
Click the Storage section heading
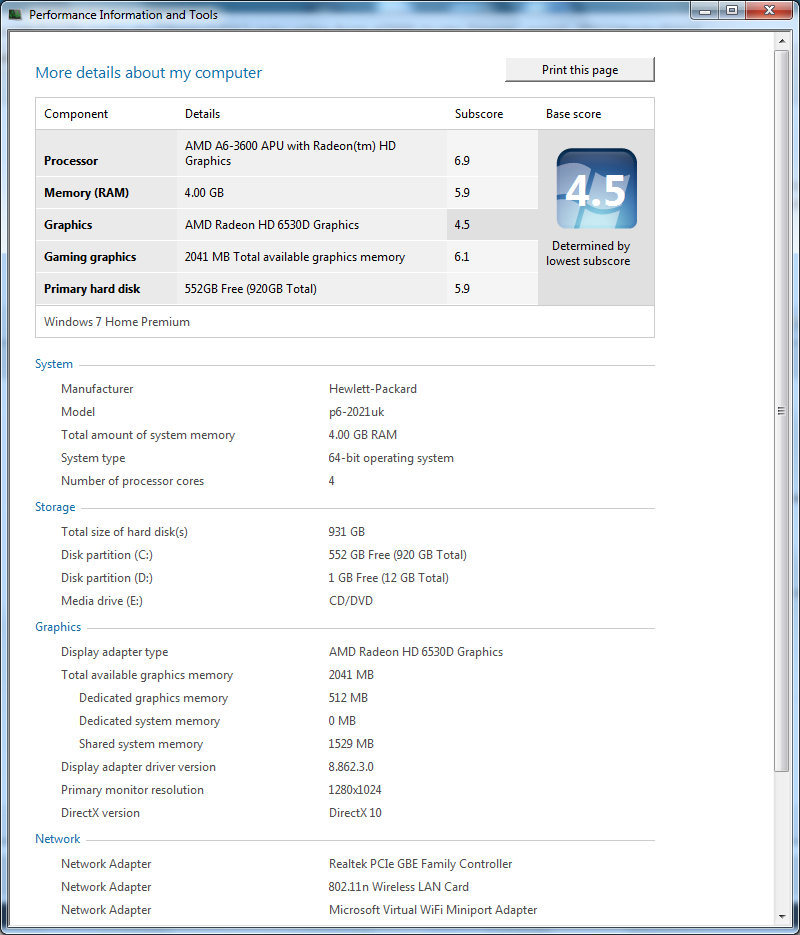55,507
